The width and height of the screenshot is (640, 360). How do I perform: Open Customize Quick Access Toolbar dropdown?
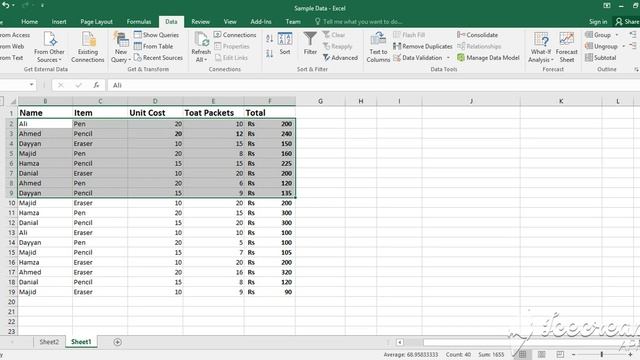coord(42,5)
